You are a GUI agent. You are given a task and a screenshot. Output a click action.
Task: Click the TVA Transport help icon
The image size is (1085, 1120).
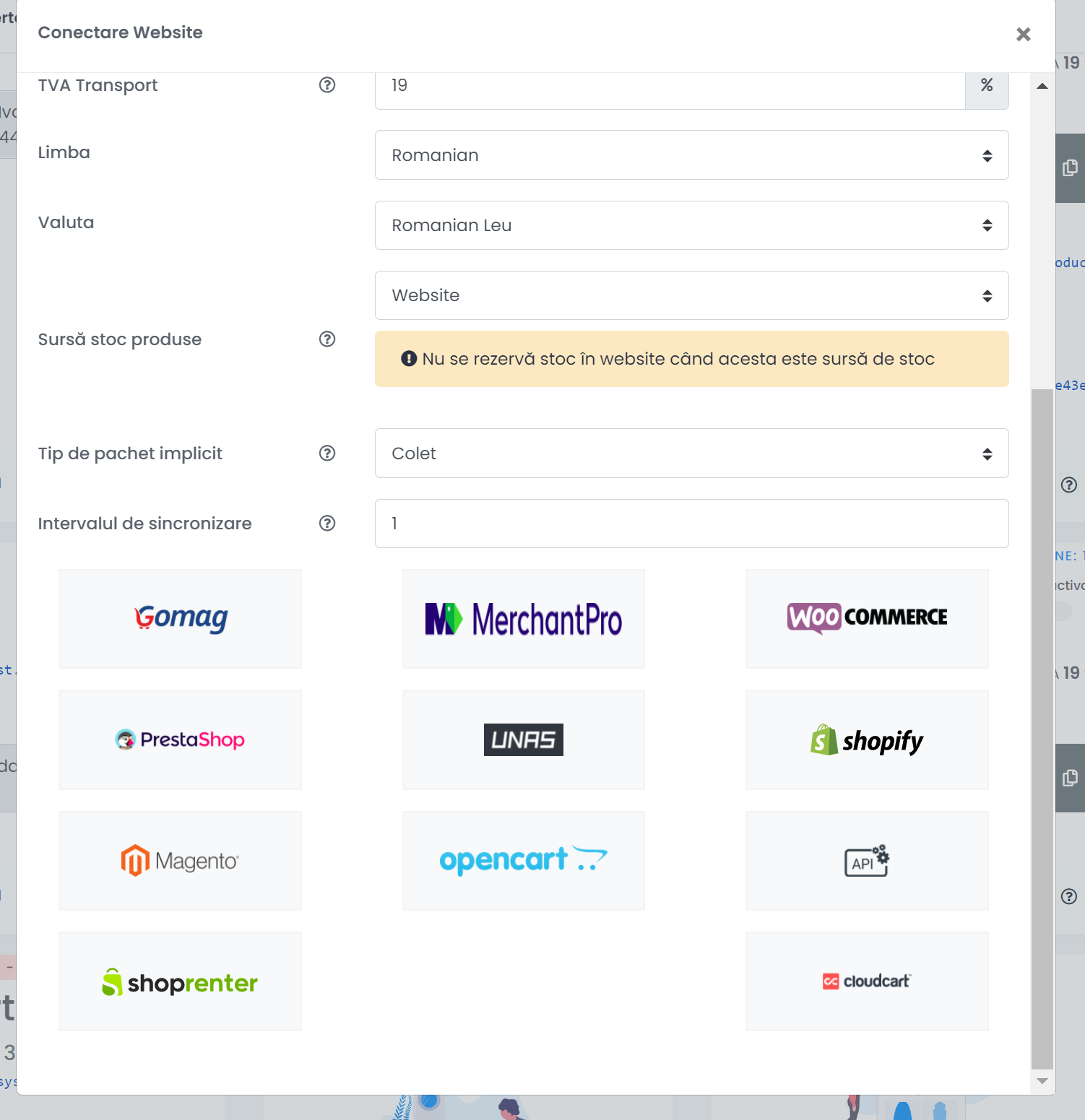tap(327, 85)
